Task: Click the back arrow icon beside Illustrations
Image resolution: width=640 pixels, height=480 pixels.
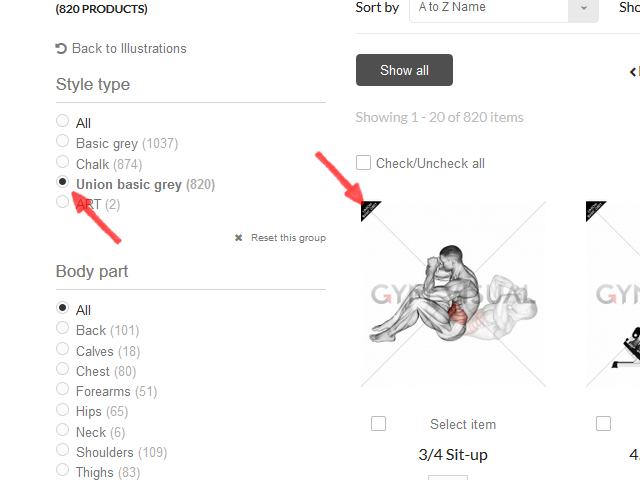Action: pyautogui.click(x=61, y=49)
